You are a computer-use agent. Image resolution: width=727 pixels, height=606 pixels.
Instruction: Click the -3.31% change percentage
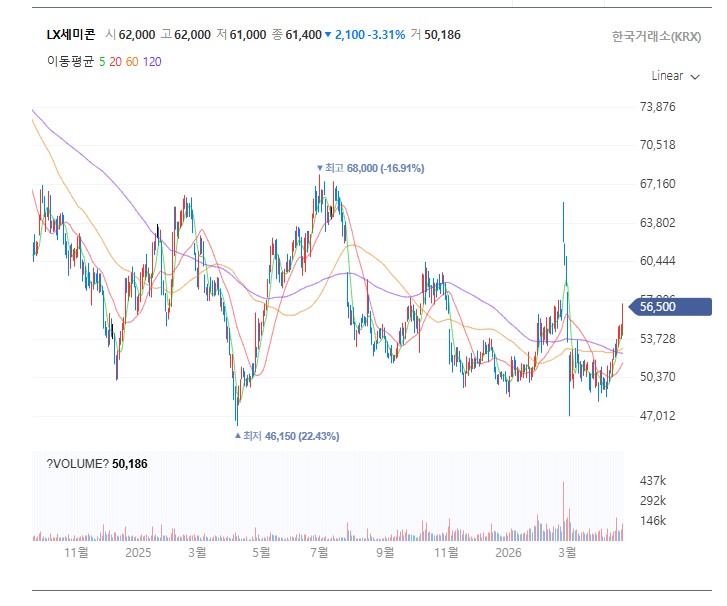[x=387, y=35]
